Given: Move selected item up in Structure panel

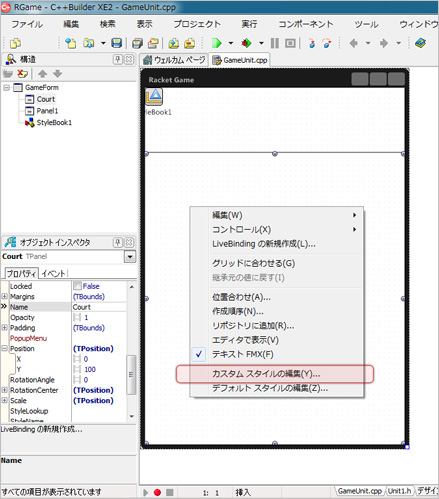Looking at the screenshot, I should 42,74.
